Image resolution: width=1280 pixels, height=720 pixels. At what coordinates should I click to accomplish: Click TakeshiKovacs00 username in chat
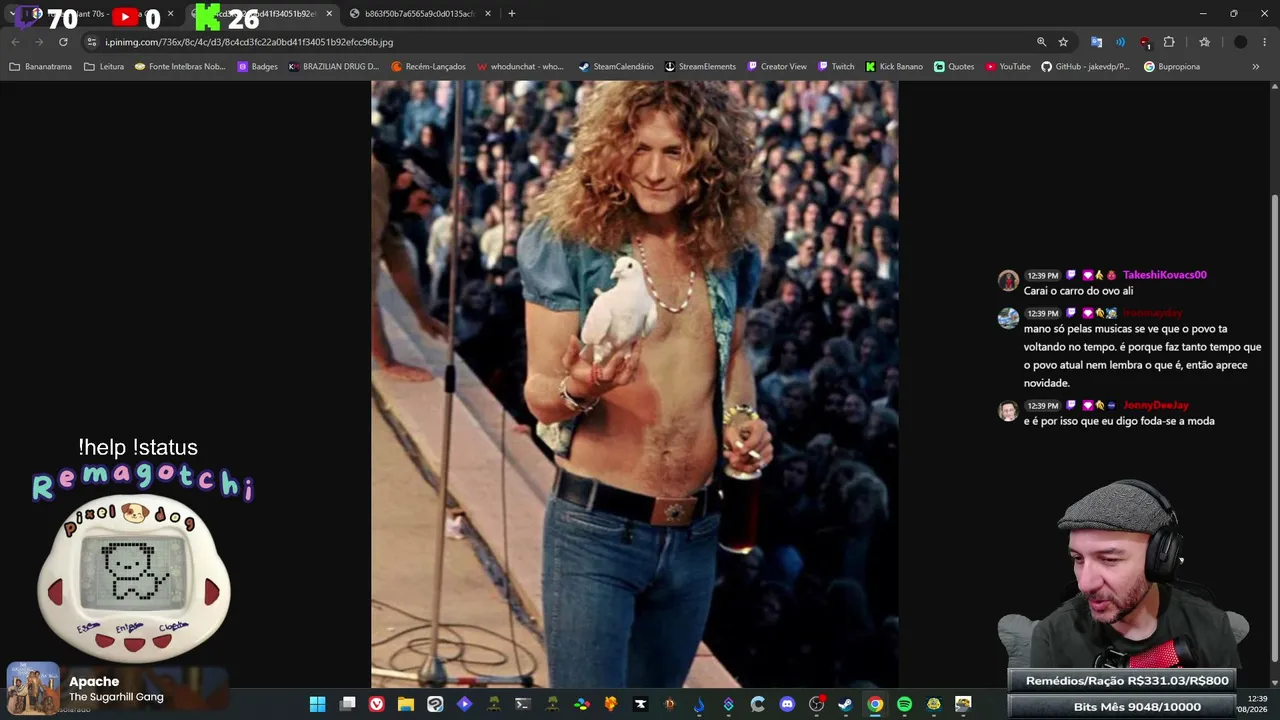click(1164, 275)
